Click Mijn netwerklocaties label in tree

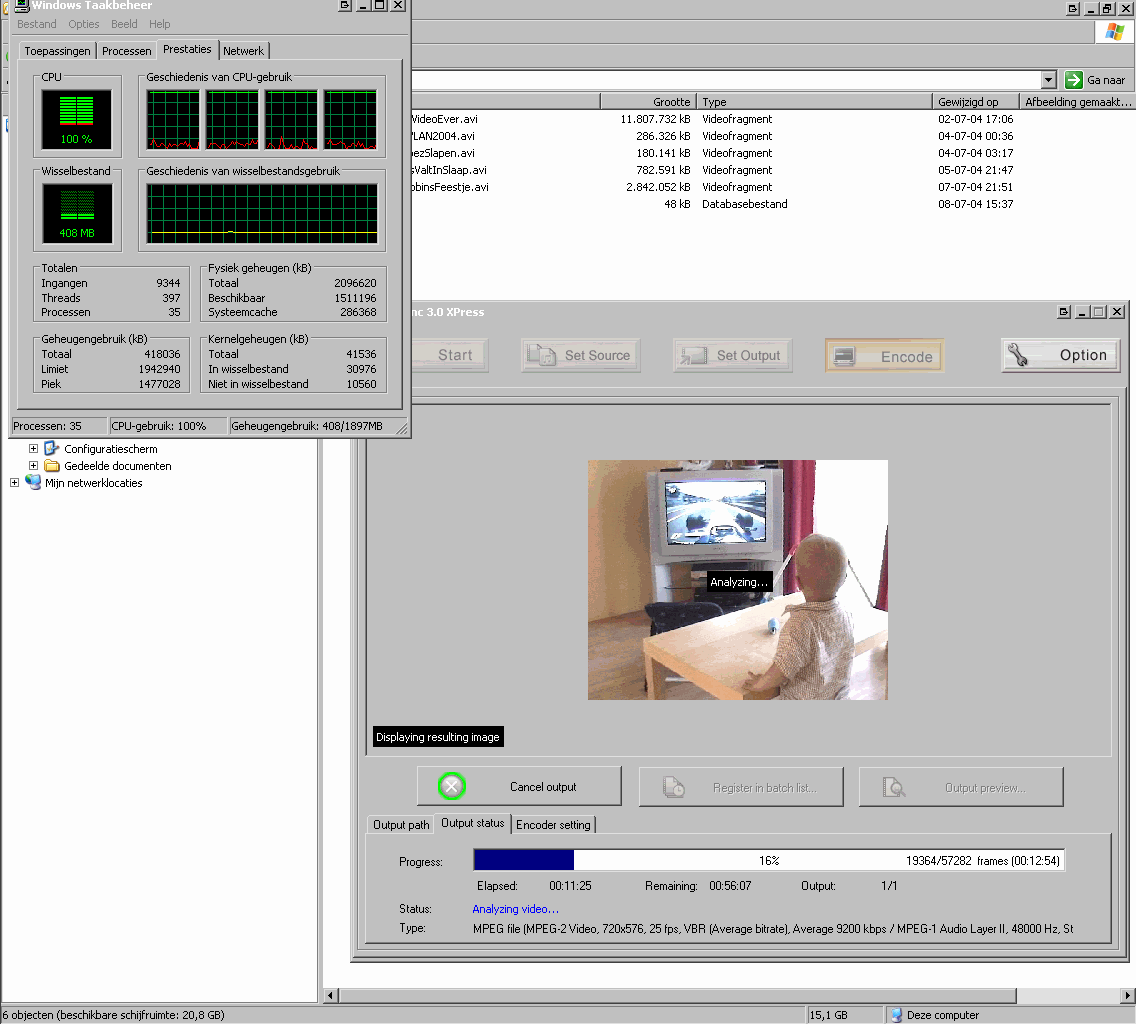pos(93,483)
